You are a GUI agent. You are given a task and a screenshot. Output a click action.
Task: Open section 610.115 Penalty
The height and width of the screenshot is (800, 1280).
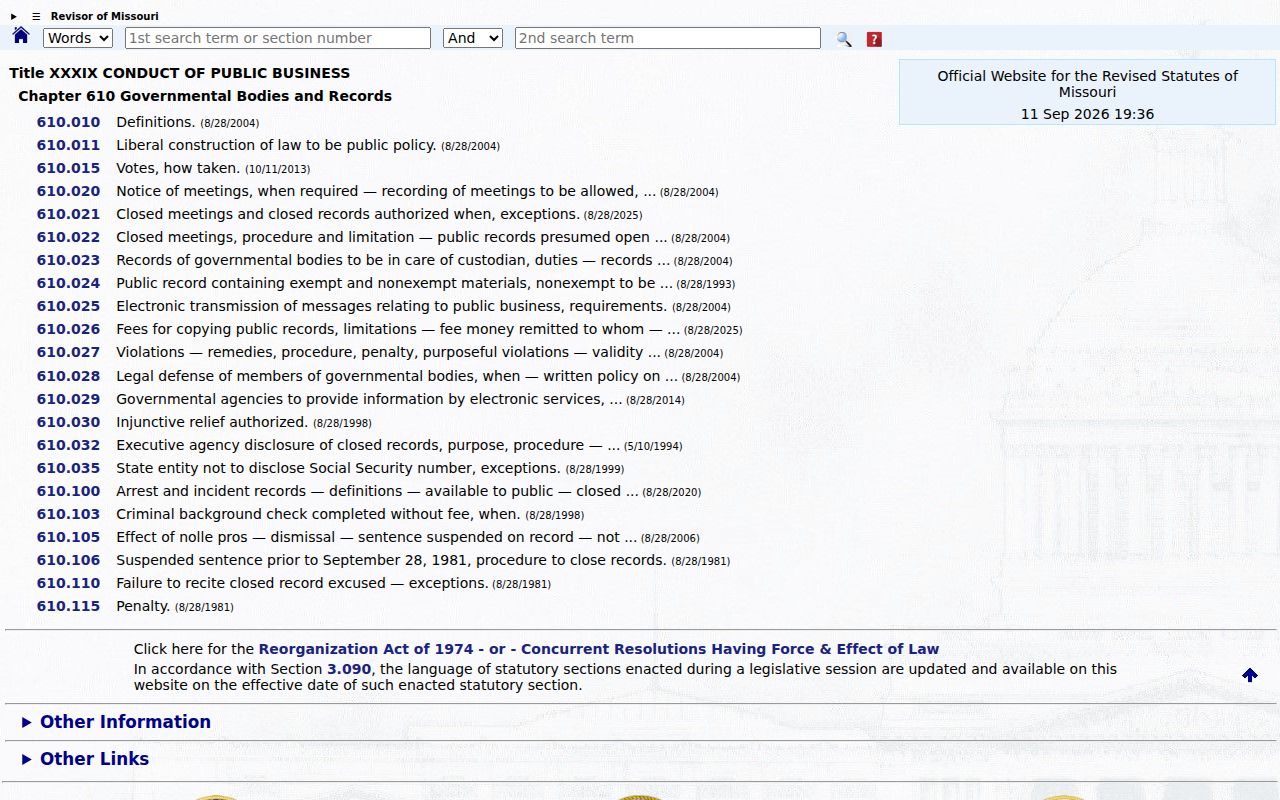pyautogui.click(x=68, y=606)
